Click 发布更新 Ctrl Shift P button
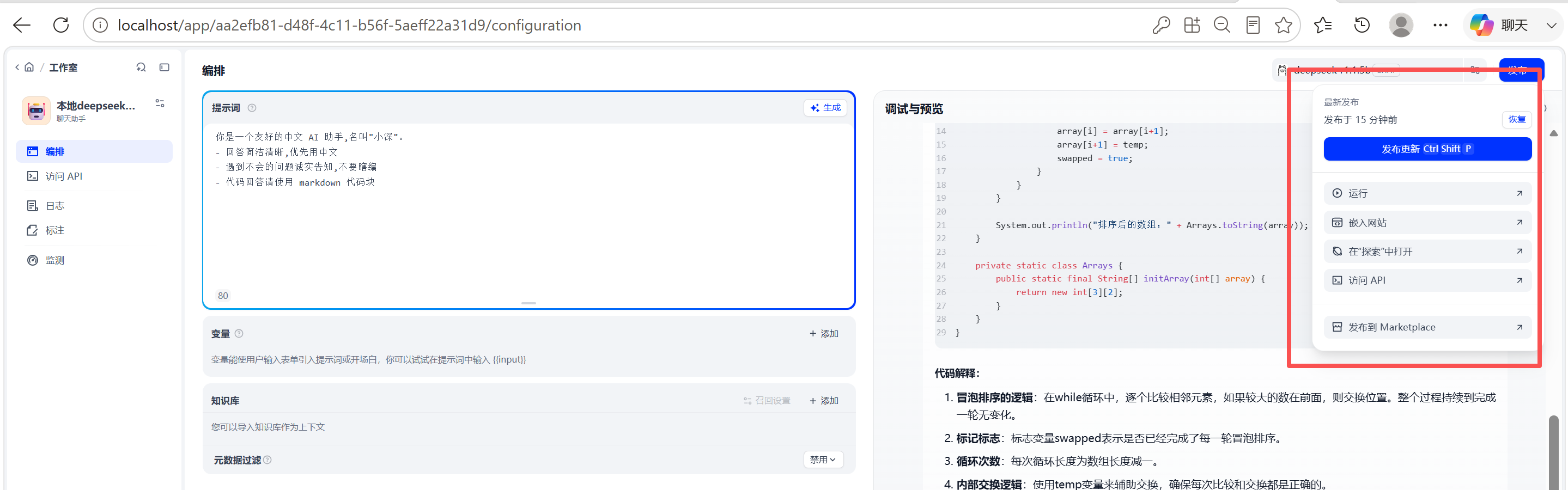 tap(1427, 149)
